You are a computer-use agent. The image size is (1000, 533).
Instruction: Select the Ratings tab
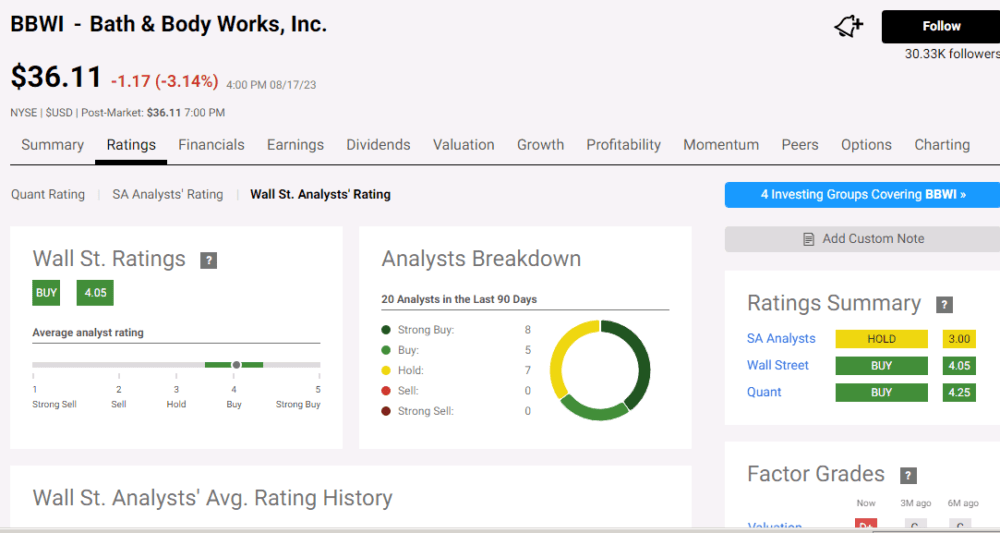[x=131, y=145]
